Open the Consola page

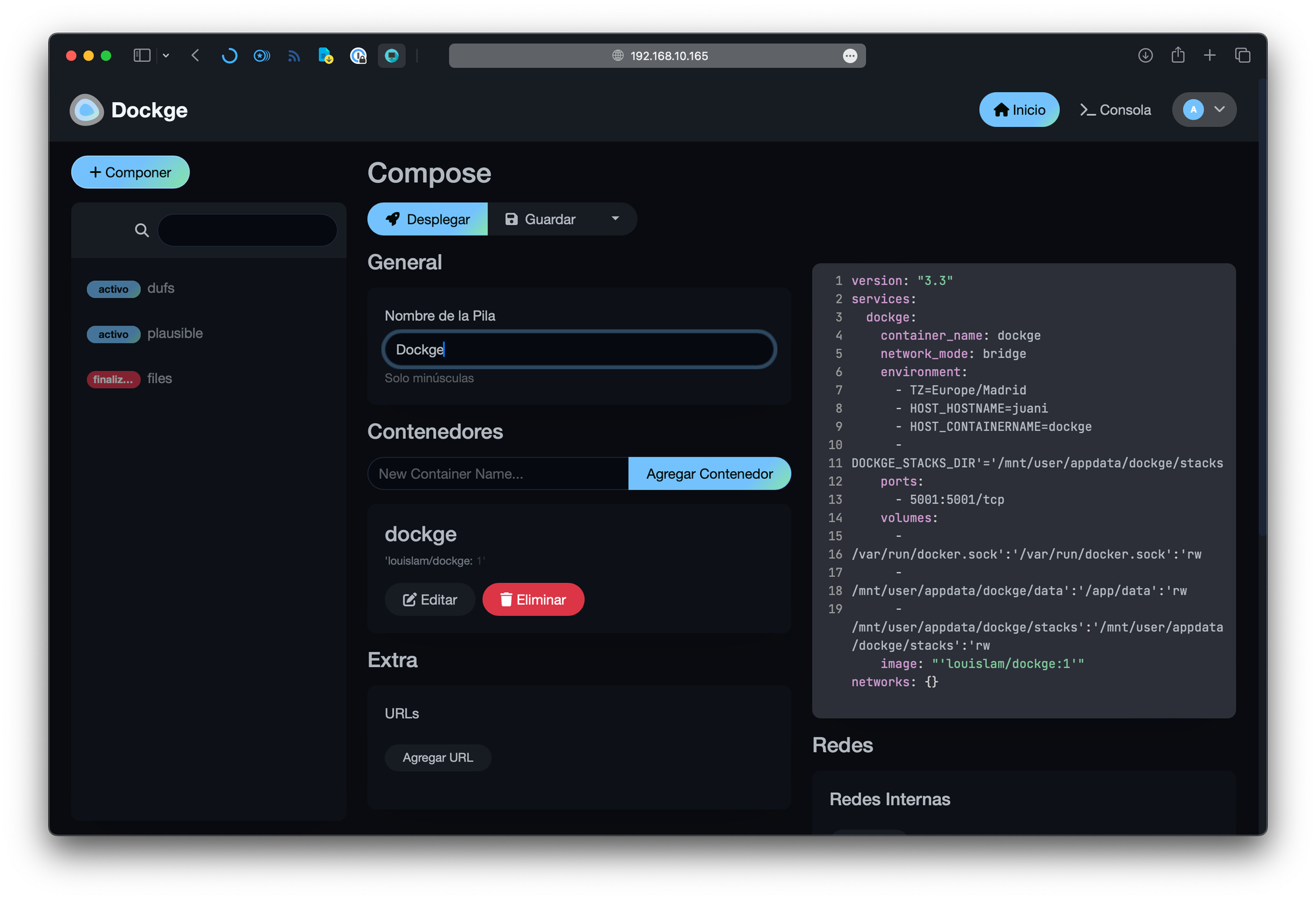1115,110
